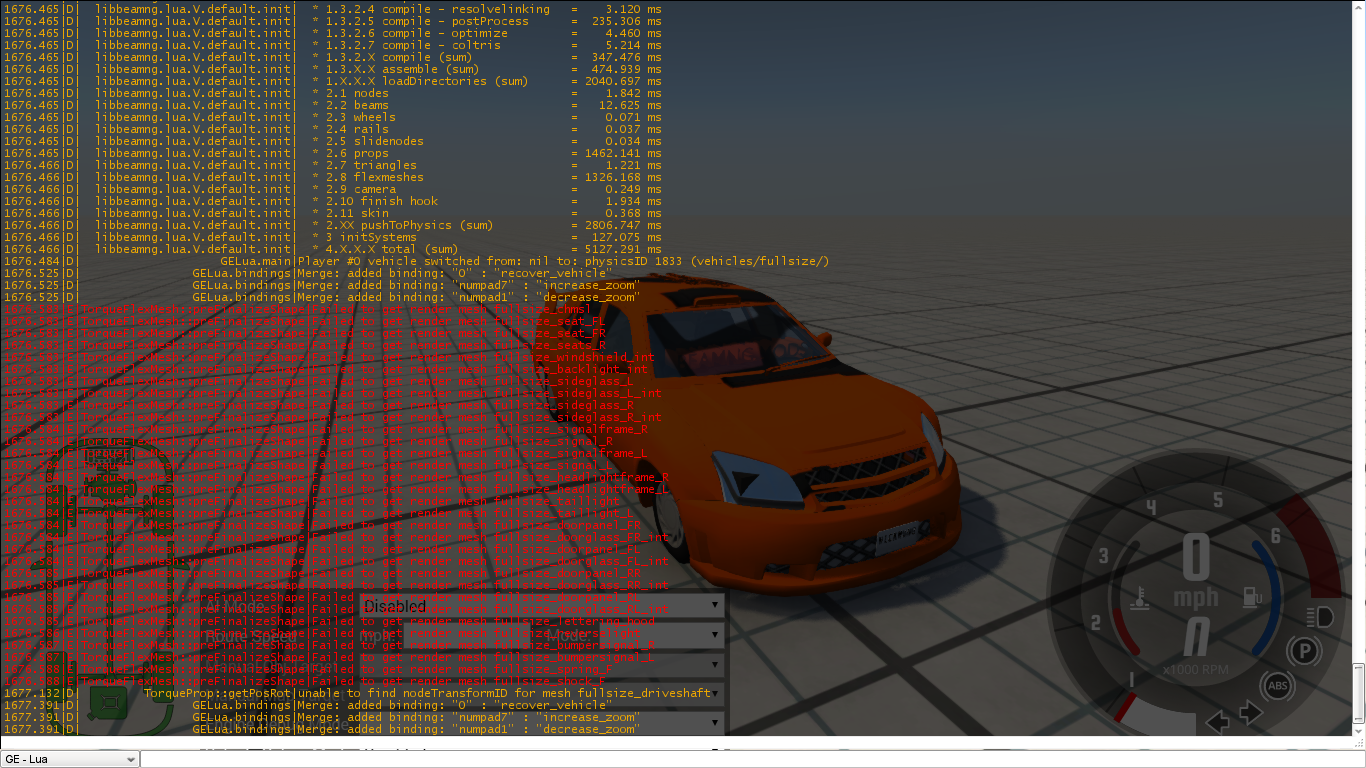
Task: Click the green fuel tank damage icon
Action: pyautogui.click(x=106, y=703)
